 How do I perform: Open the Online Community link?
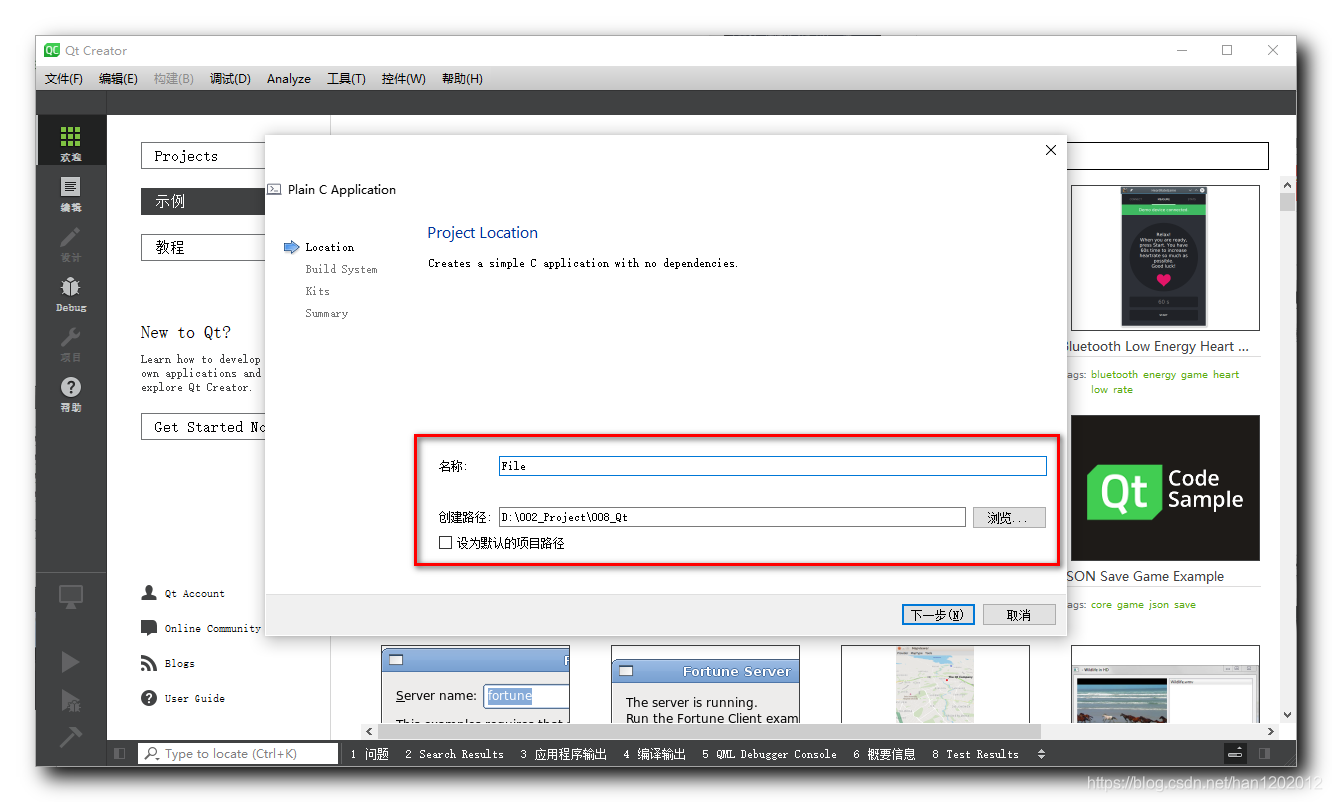point(212,629)
